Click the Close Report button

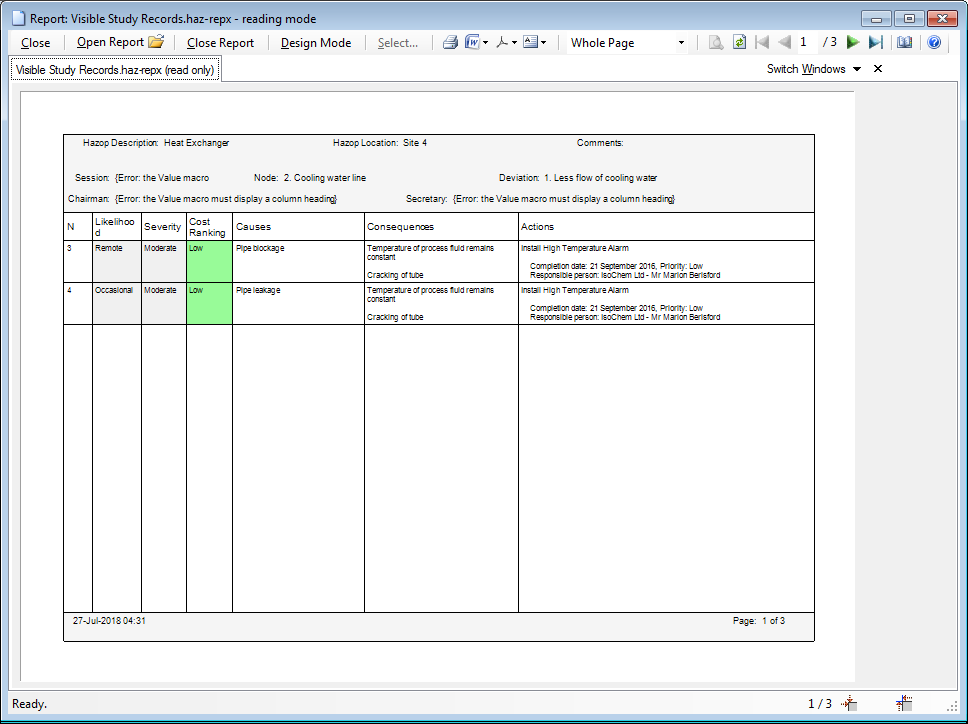(x=220, y=43)
